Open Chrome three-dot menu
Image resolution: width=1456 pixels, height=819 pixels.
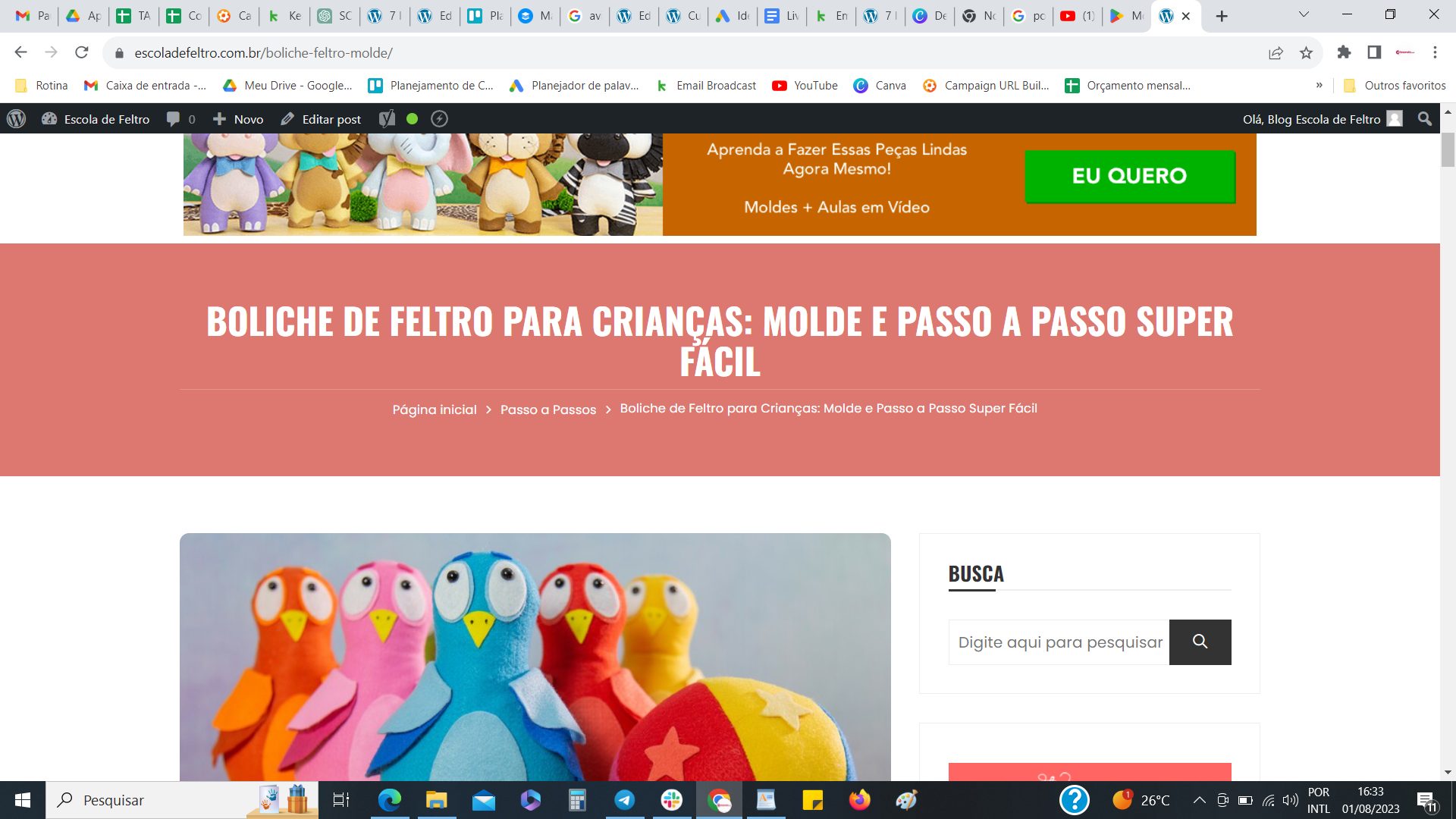[1435, 52]
